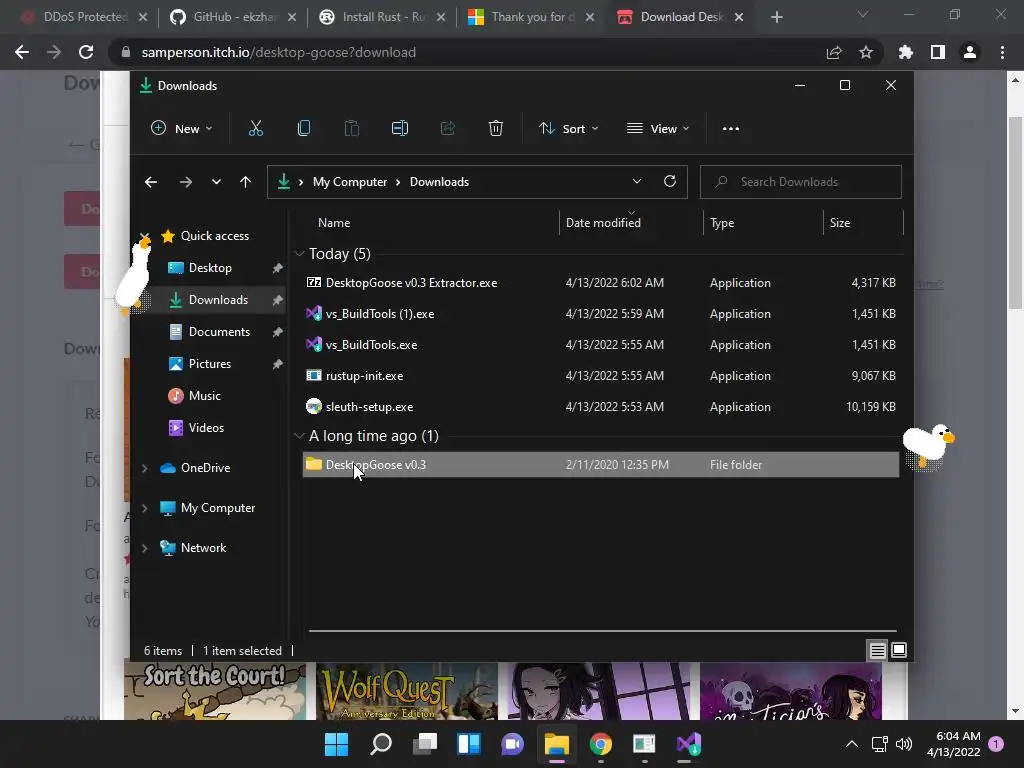1024x768 pixels.
Task: Click Chrome address bar URL
Action: (x=278, y=52)
